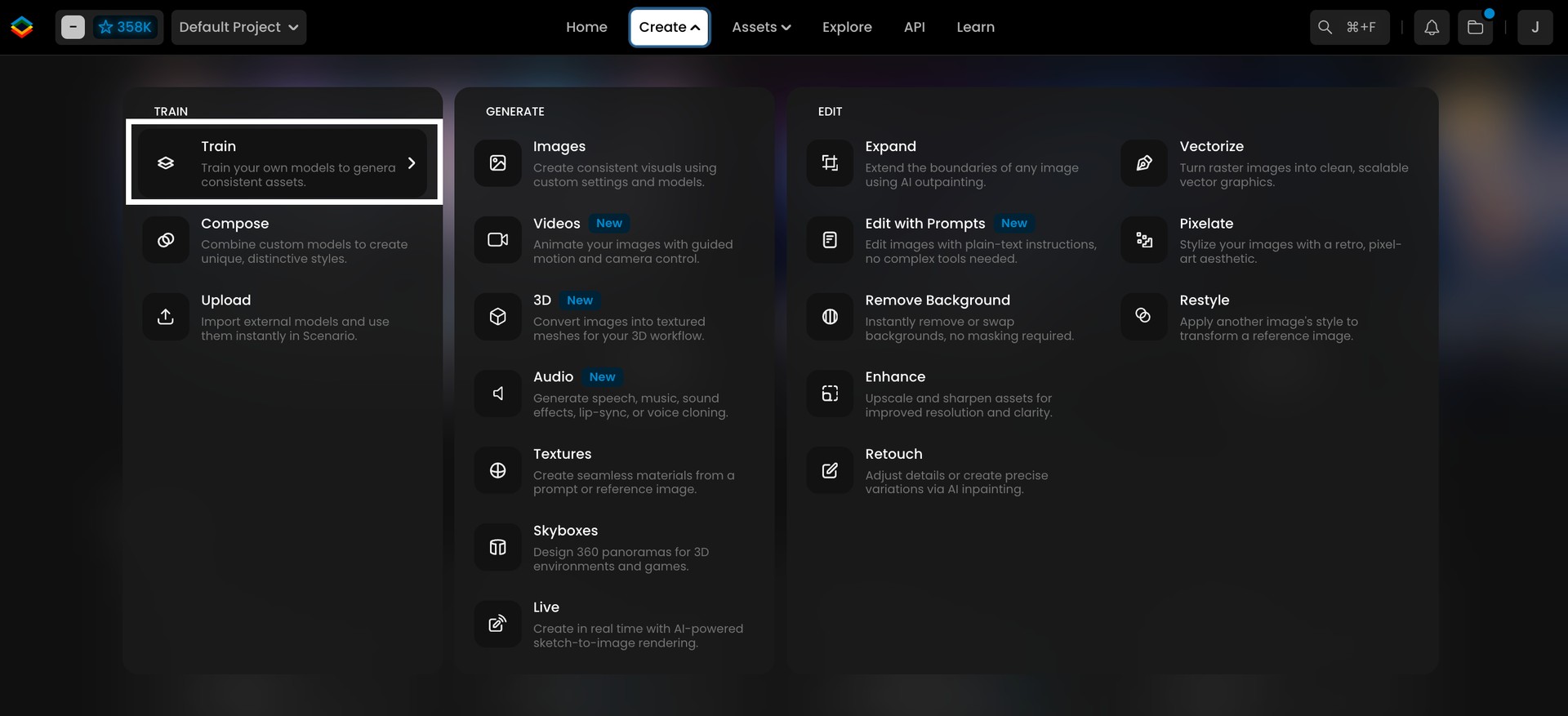
Task: Click the Upload arrow icon
Action: coord(166,317)
